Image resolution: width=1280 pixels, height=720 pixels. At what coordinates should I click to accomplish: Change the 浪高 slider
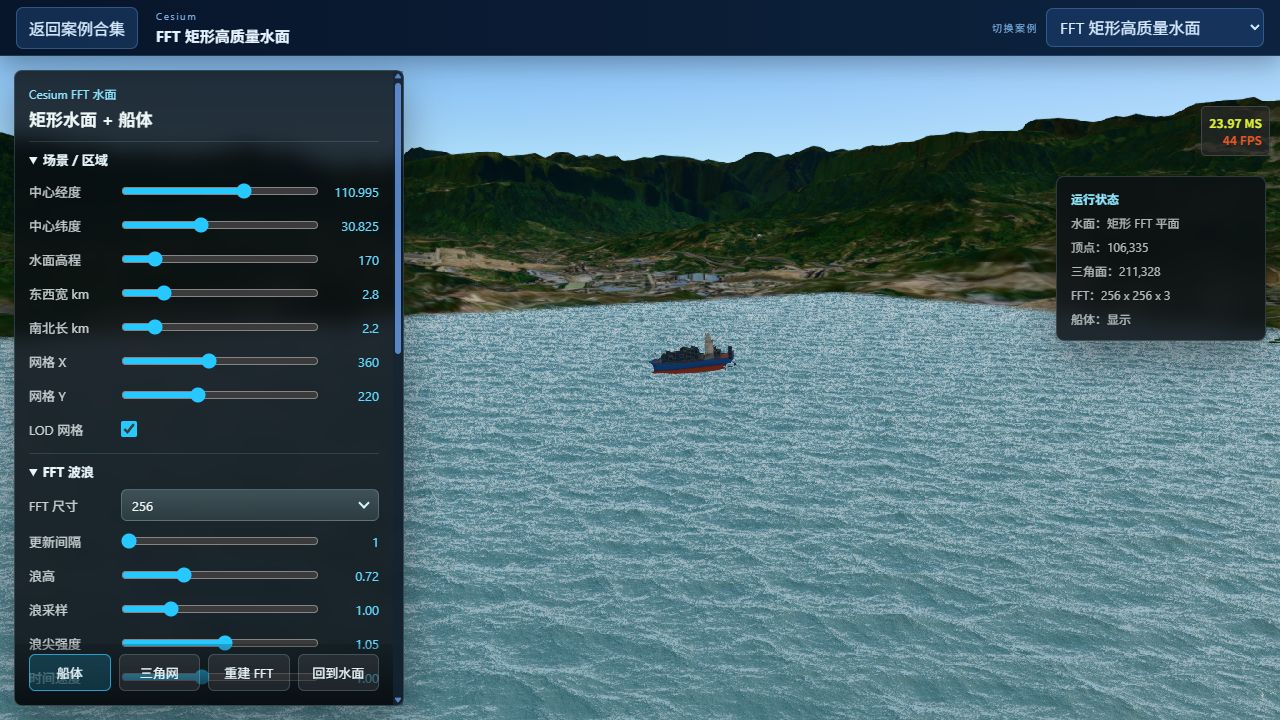coord(220,575)
